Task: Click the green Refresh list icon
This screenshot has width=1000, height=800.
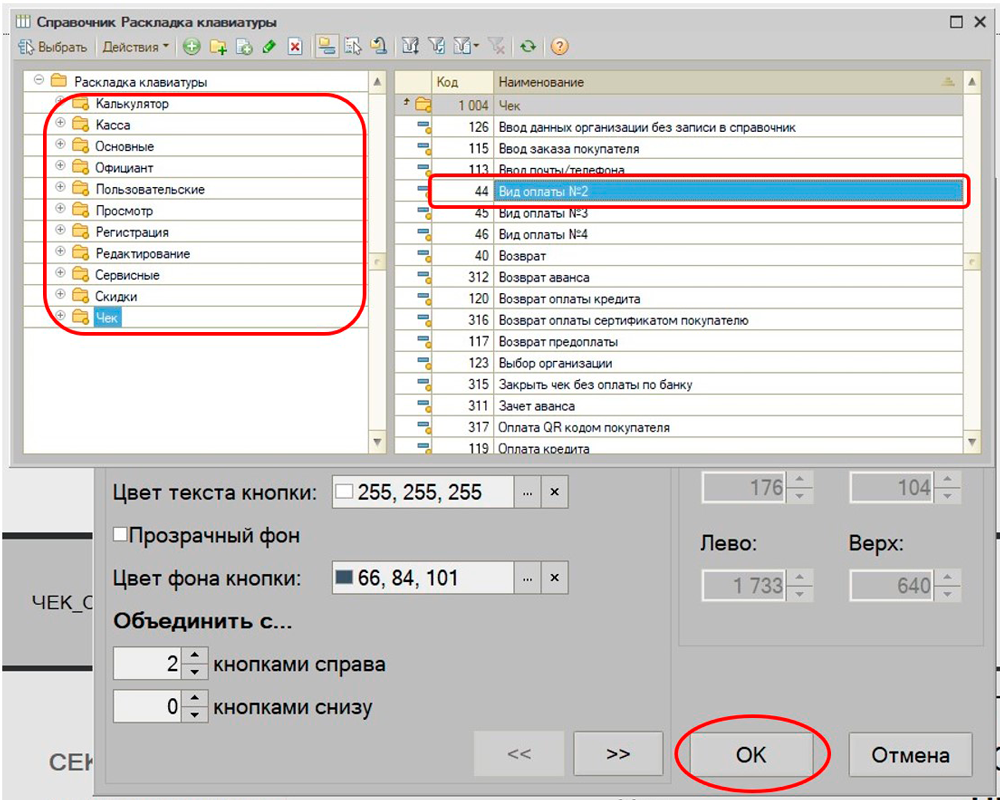Action: click(x=527, y=47)
